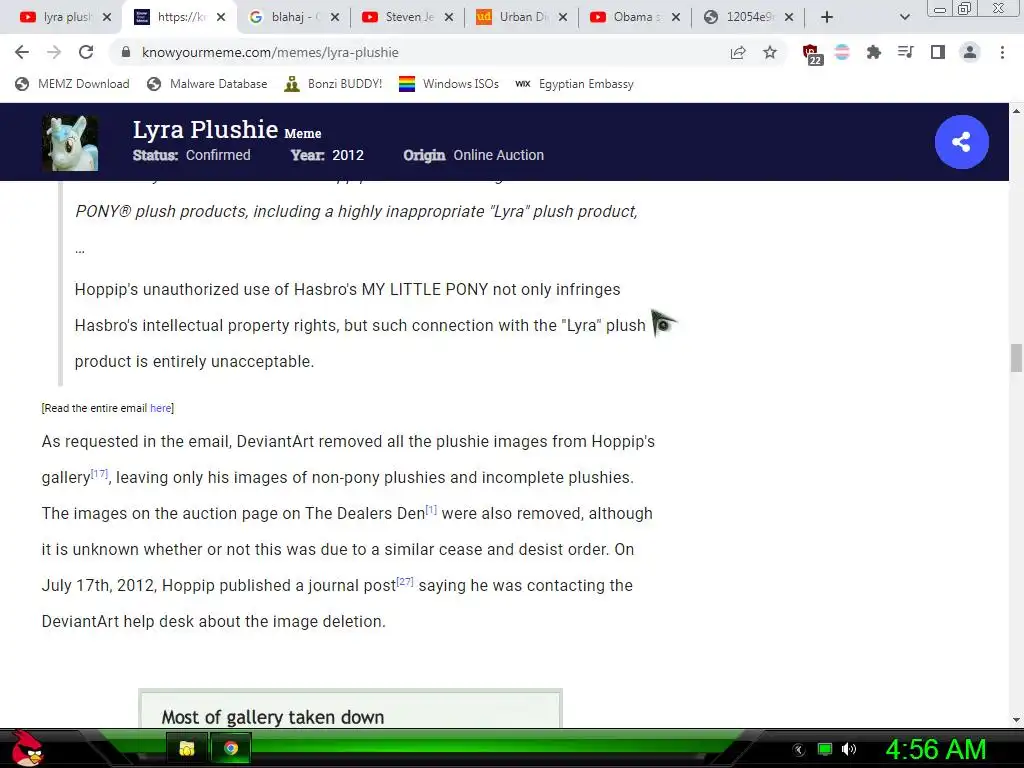
Task: Click the 4:56 AM clock
Action: click(x=935, y=750)
